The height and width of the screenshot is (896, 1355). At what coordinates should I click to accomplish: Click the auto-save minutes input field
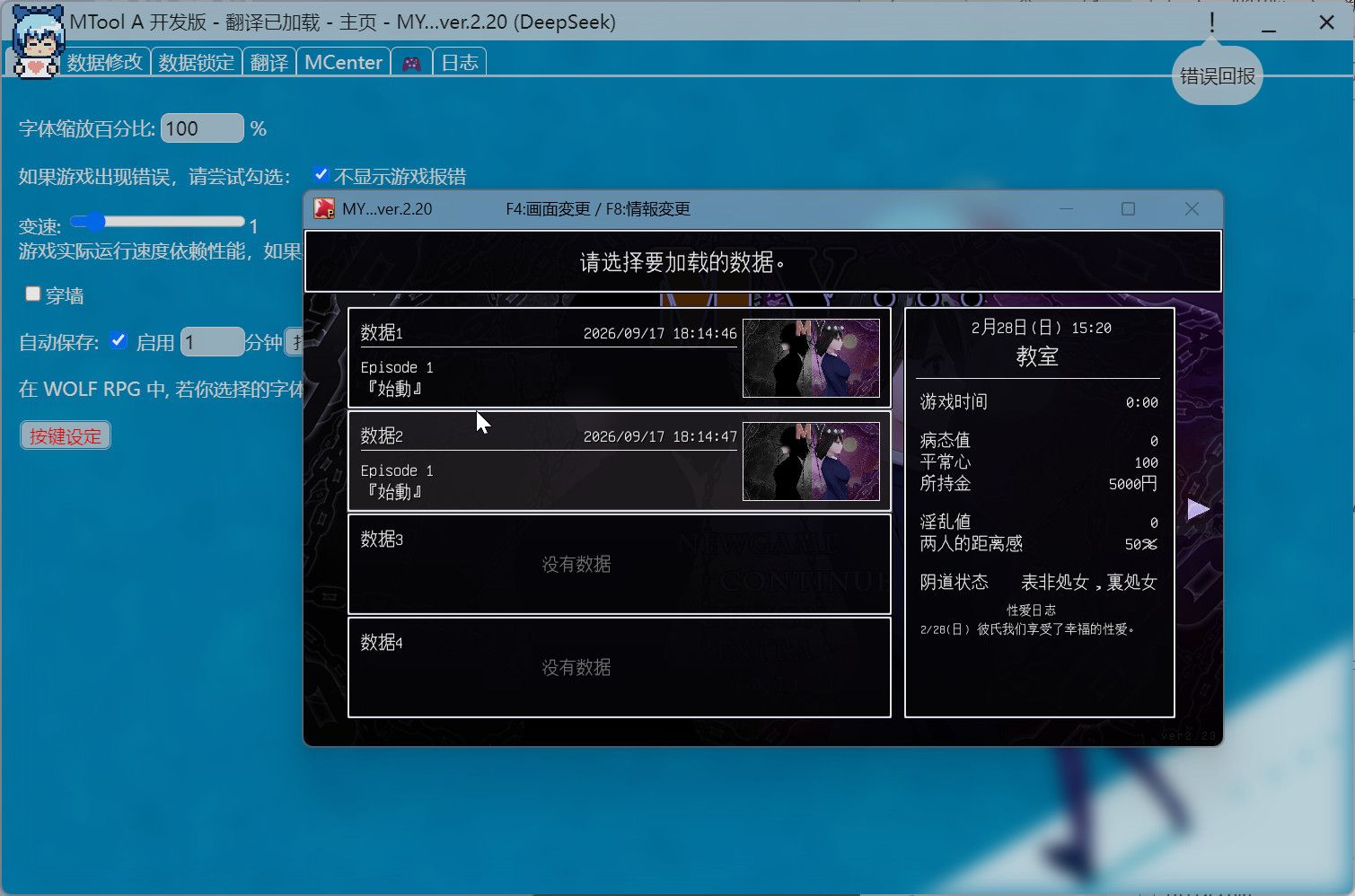coord(212,342)
